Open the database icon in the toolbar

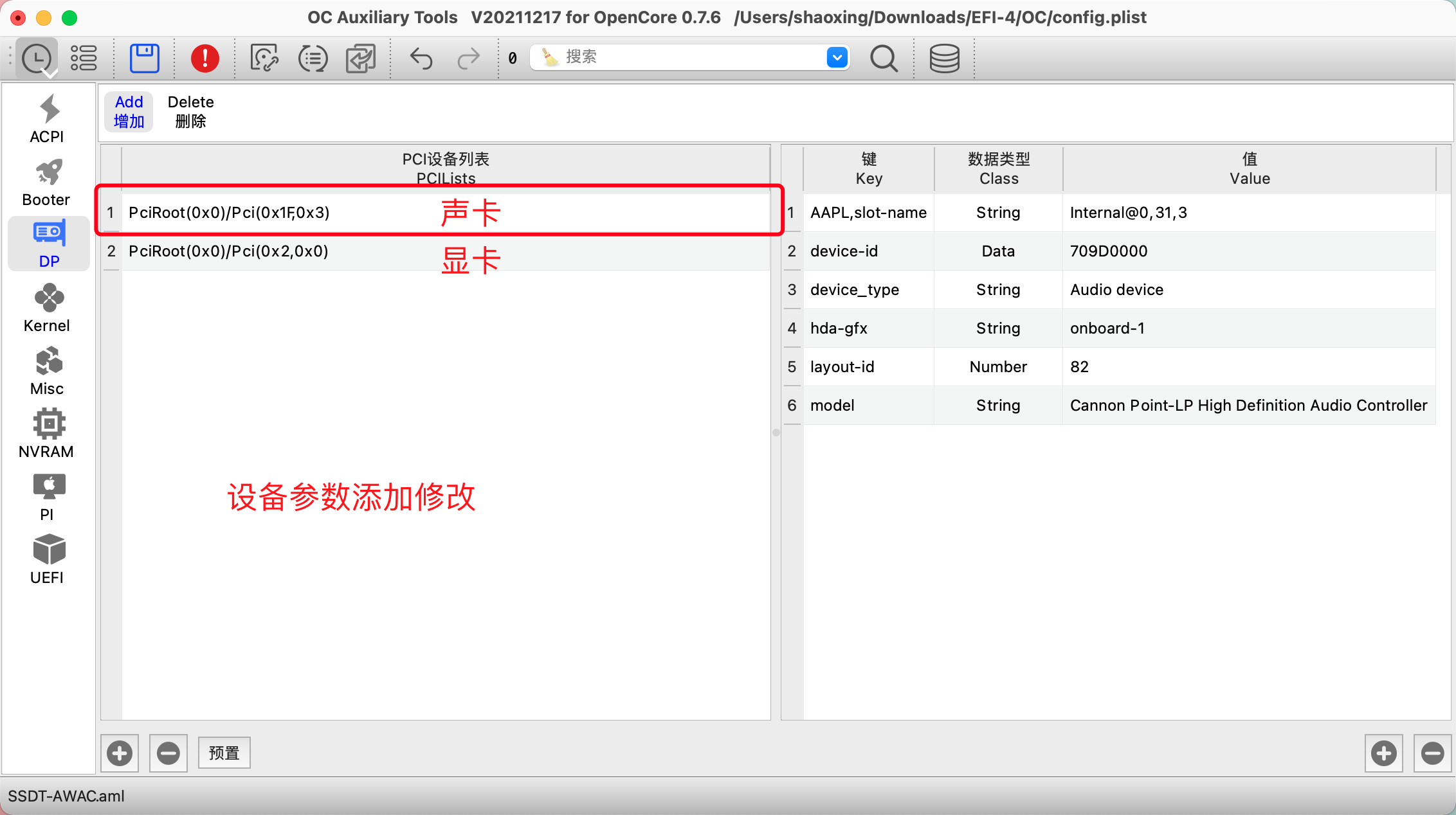944,58
